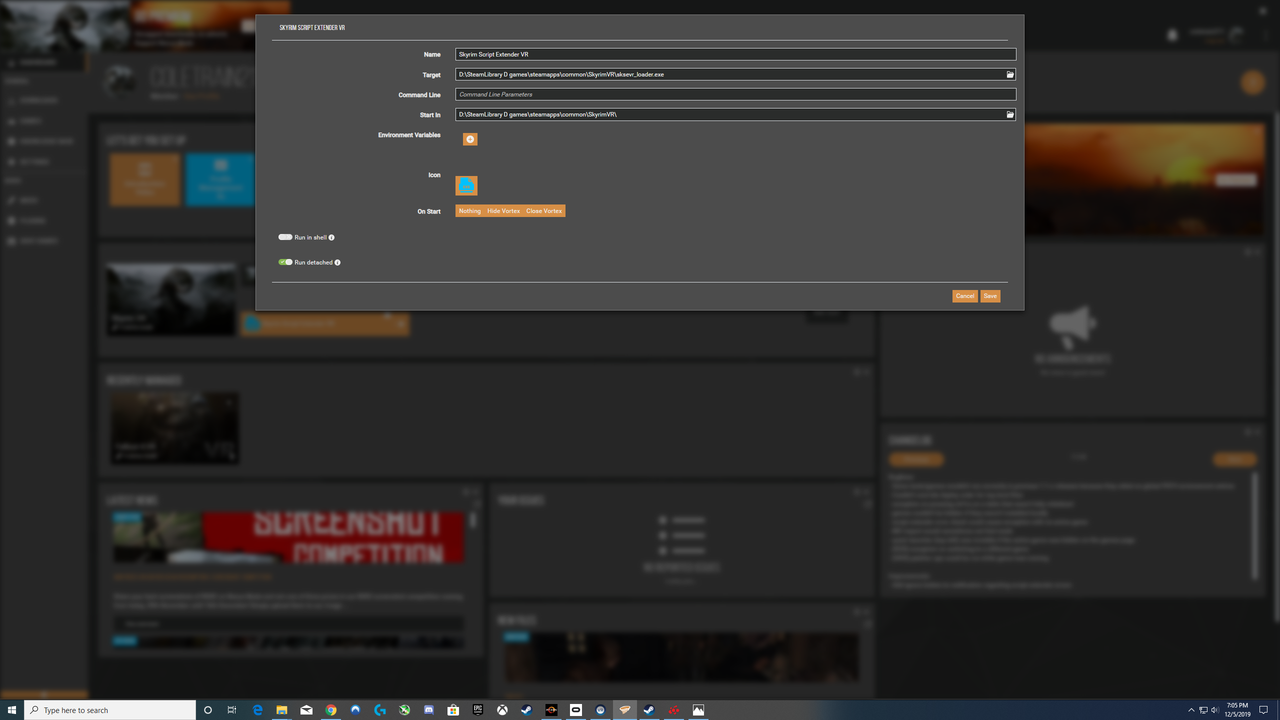Open Google Chrome from taskbar
This screenshot has width=1280, height=720.
coord(331,710)
